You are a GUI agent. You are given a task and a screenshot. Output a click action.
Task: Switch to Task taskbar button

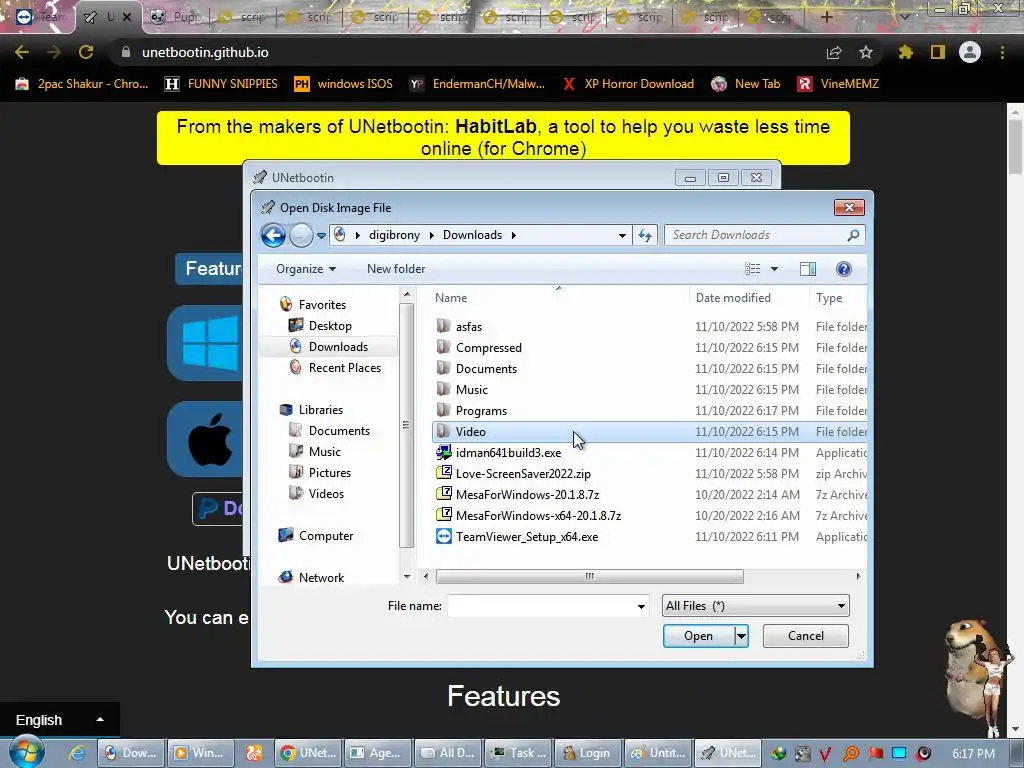(x=520, y=753)
